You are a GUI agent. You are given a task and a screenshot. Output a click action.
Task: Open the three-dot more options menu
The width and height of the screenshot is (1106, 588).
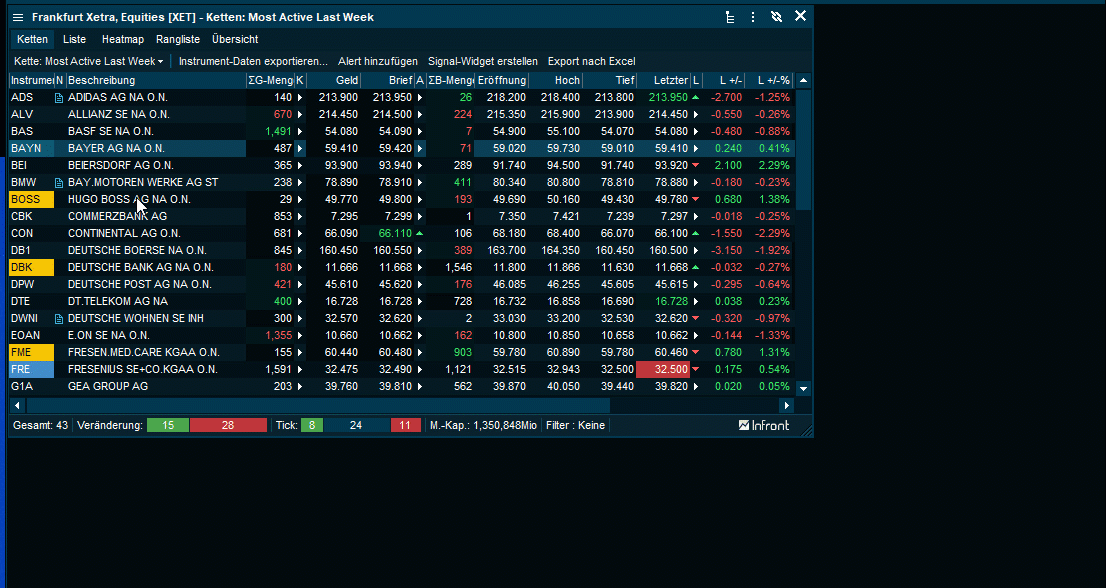(752, 17)
